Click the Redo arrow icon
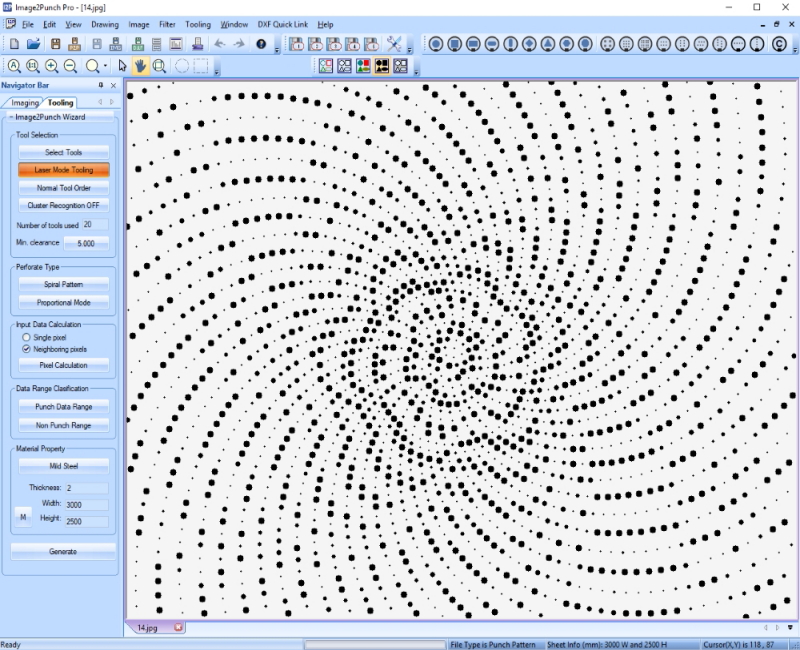800x650 pixels. 239,44
